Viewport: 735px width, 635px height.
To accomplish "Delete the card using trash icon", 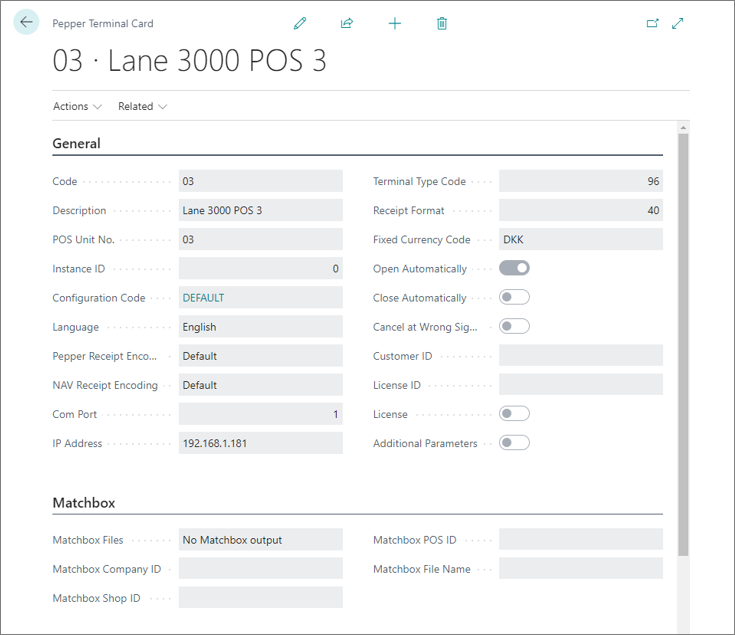I will (x=442, y=23).
